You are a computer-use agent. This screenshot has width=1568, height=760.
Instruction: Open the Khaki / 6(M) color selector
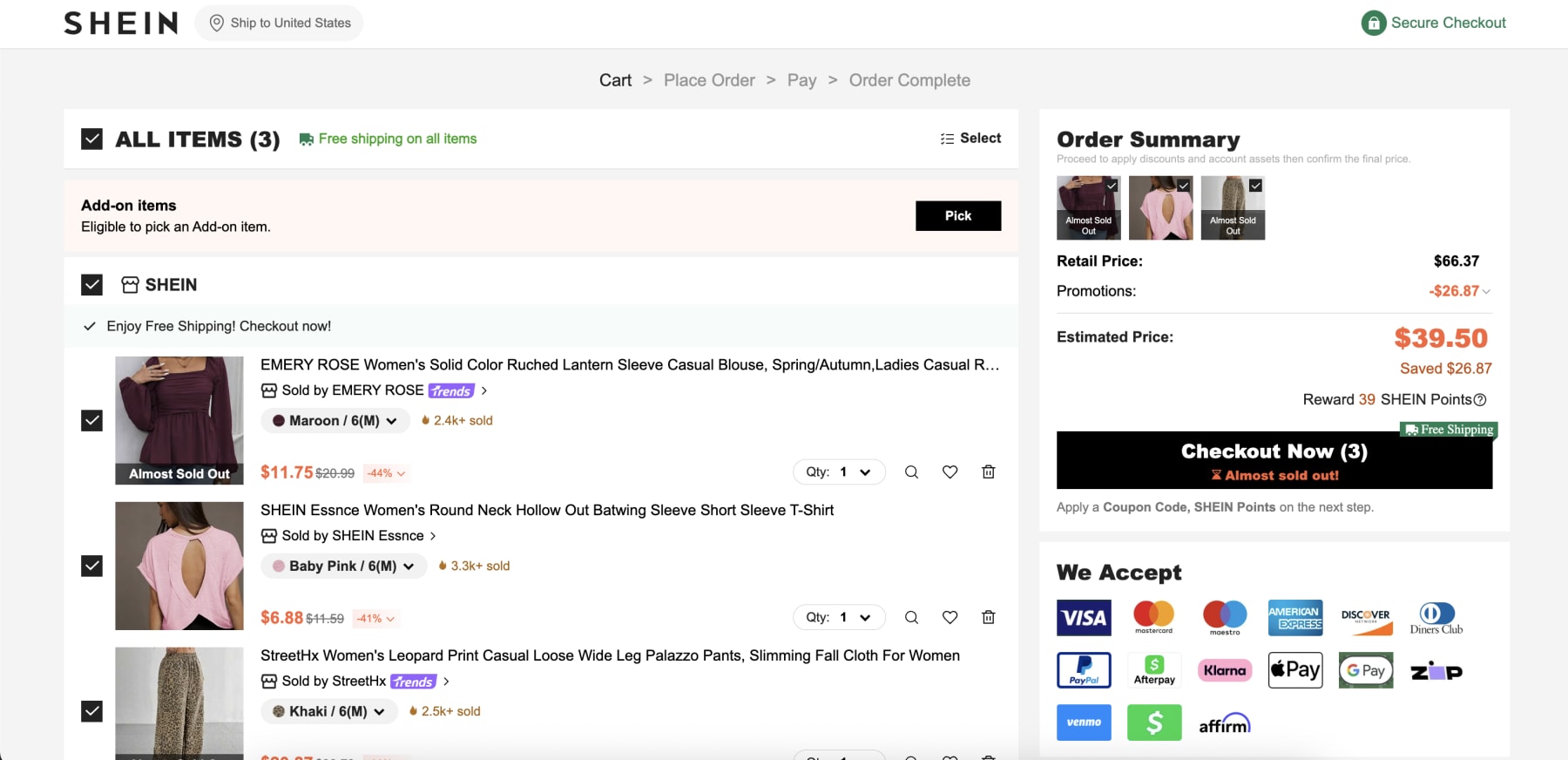328,711
